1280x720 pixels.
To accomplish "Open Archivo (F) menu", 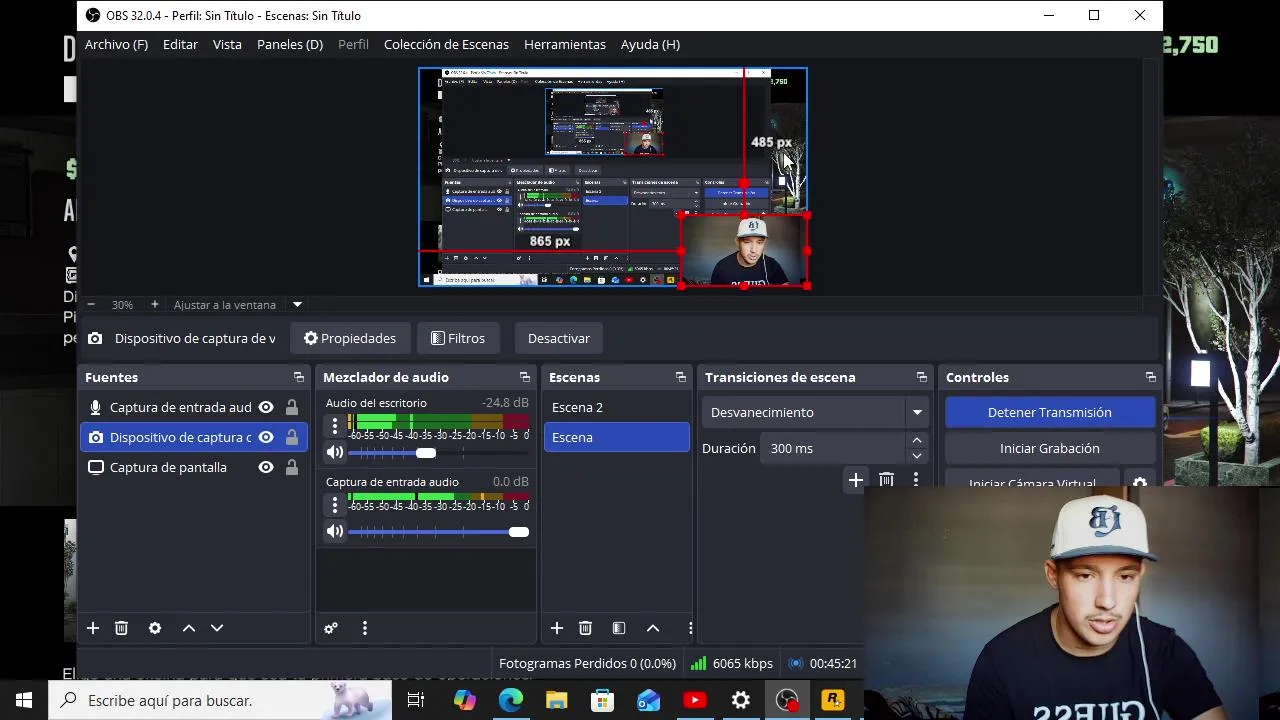I will tap(116, 44).
